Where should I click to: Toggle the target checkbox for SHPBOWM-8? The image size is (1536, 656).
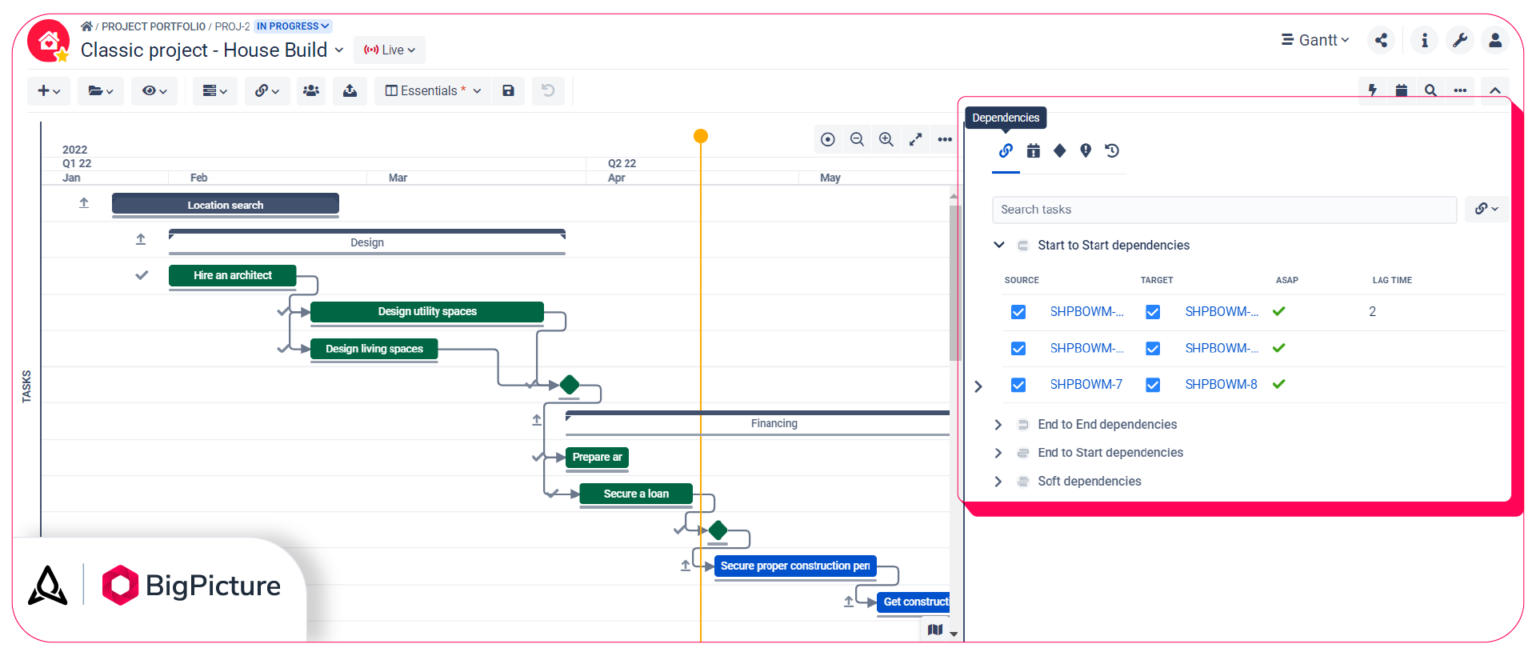[1152, 384]
